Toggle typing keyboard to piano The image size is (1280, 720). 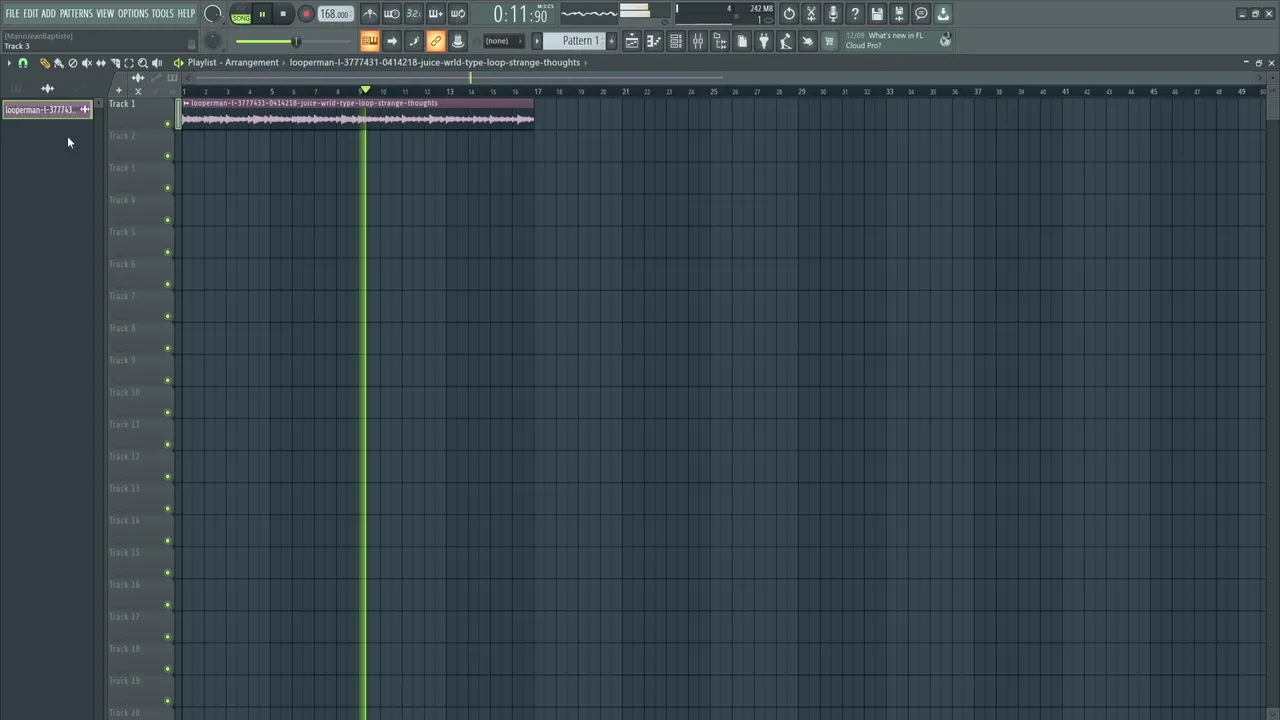click(x=370, y=41)
